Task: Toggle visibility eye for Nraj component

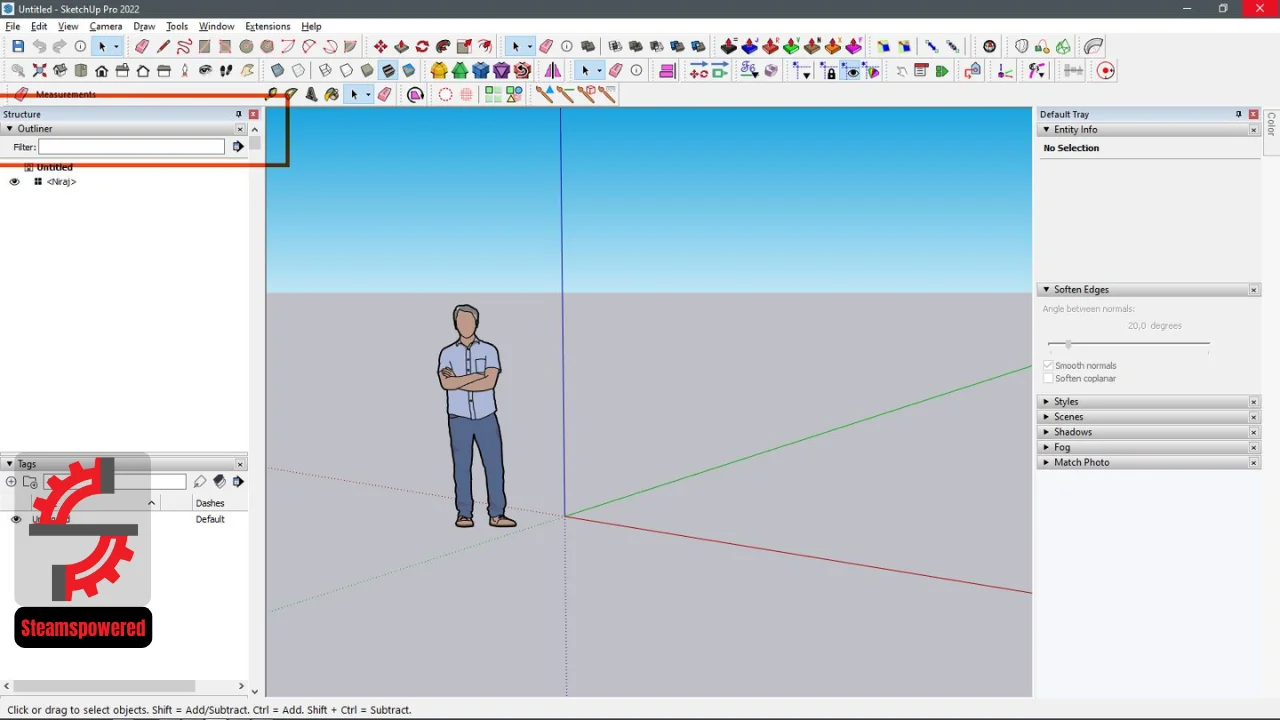Action: coord(14,182)
